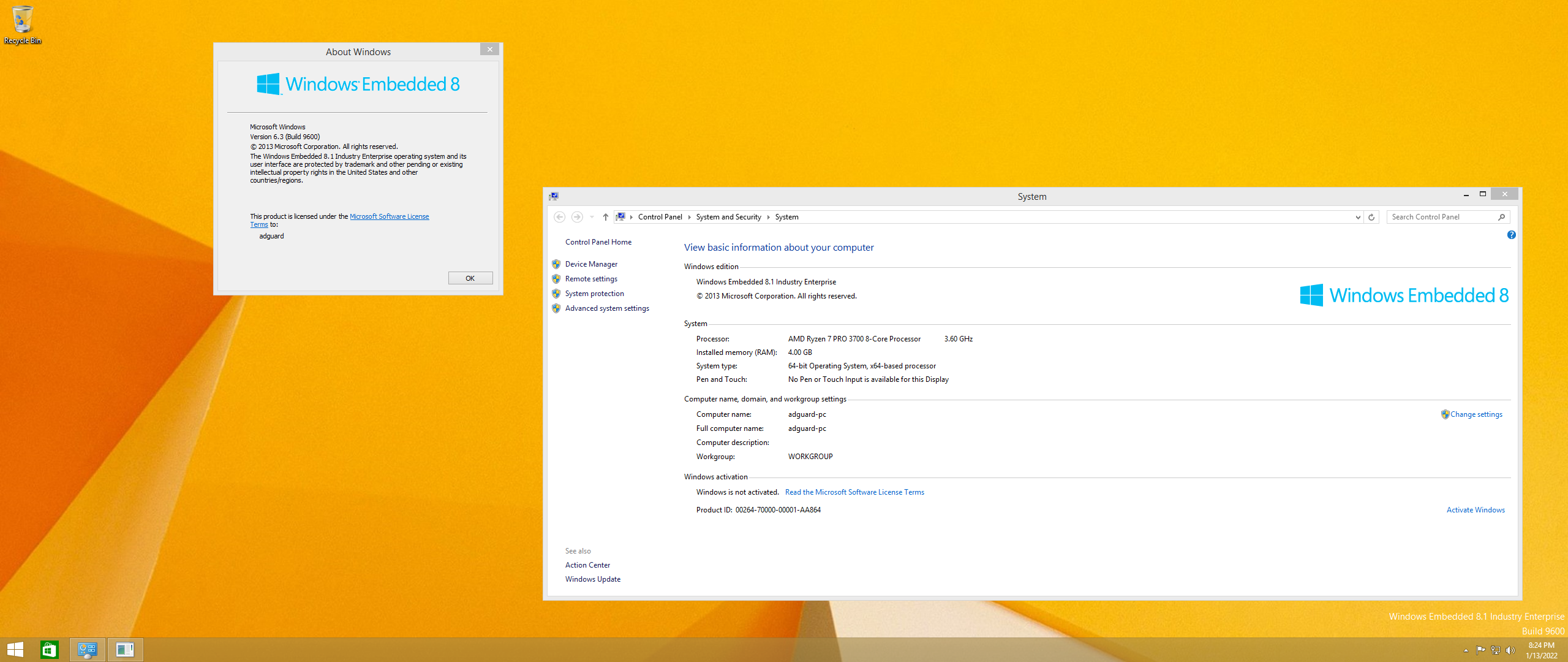
Task: Click the taskbar clock and date
Action: click(x=1541, y=650)
